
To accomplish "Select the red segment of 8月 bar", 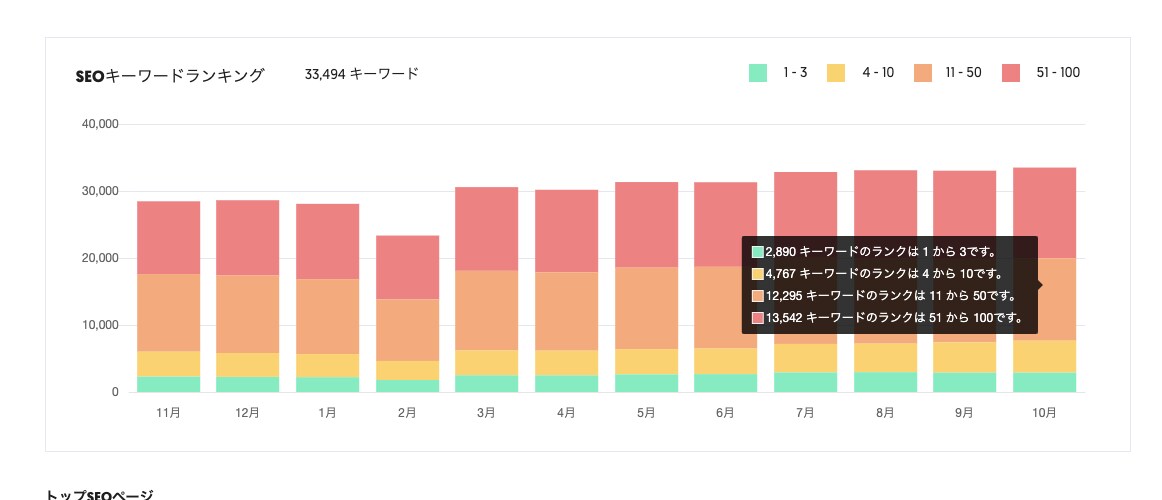I will [x=885, y=202].
